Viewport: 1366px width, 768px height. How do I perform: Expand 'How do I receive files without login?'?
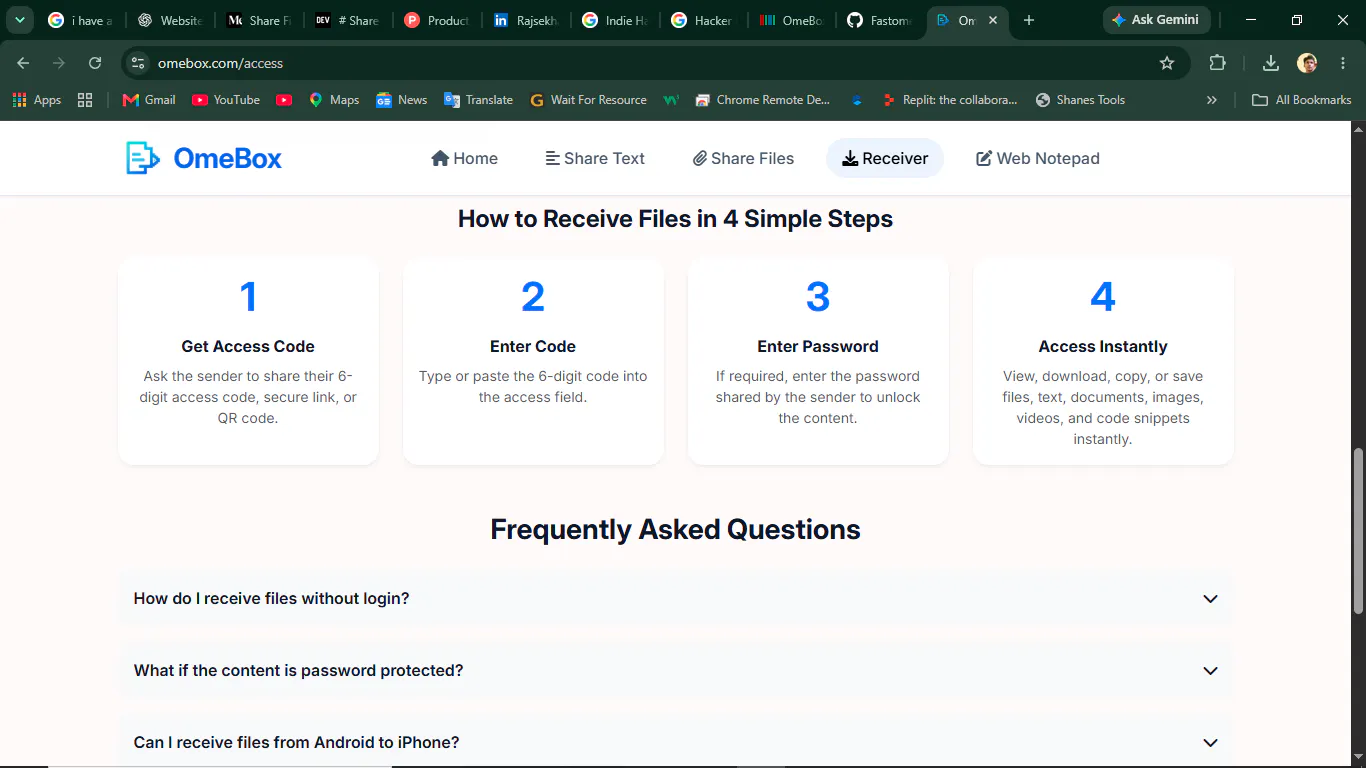[x=675, y=599]
